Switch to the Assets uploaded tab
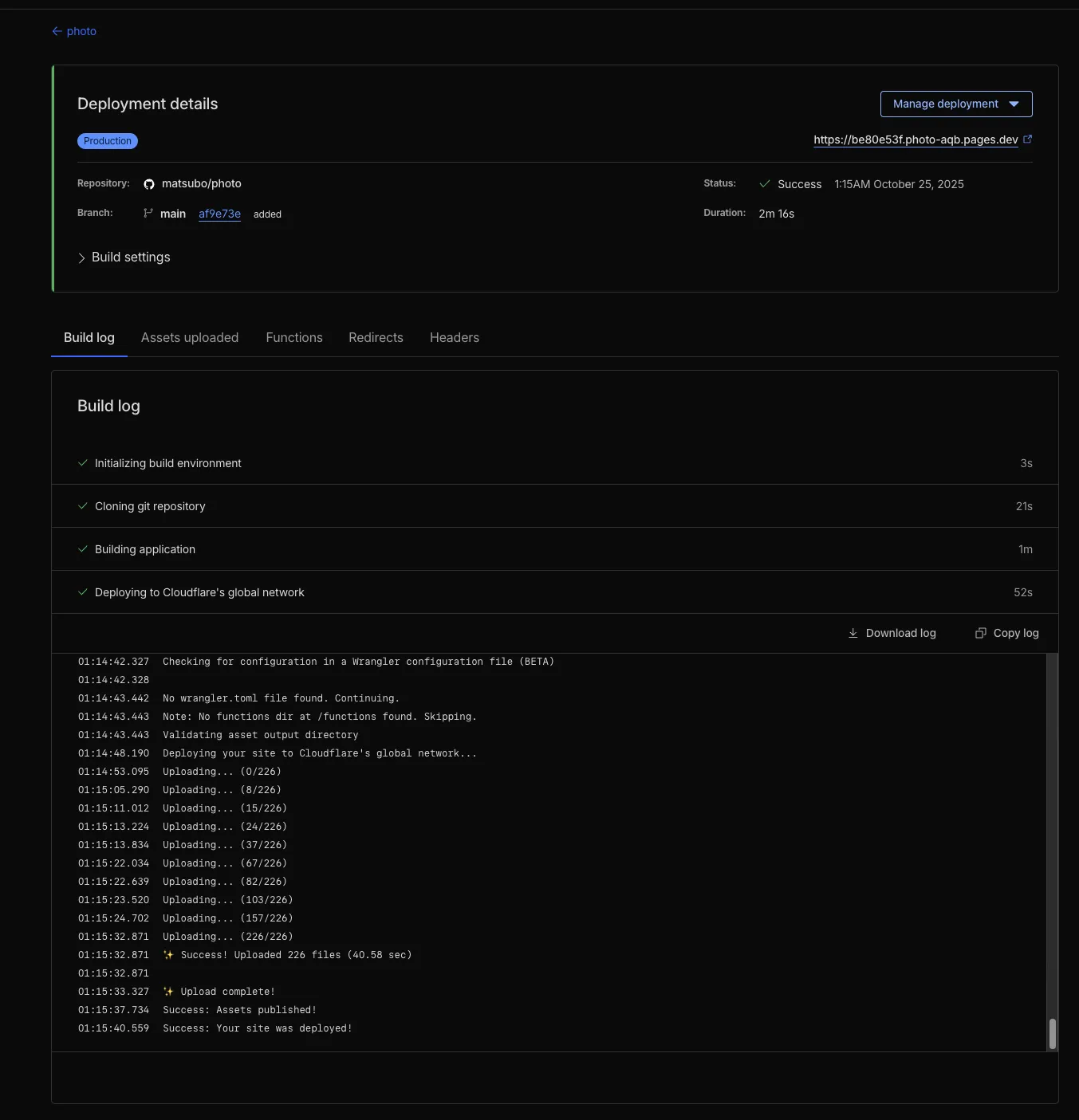This screenshot has height=1120, width=1079. click(x=190, y=337)
